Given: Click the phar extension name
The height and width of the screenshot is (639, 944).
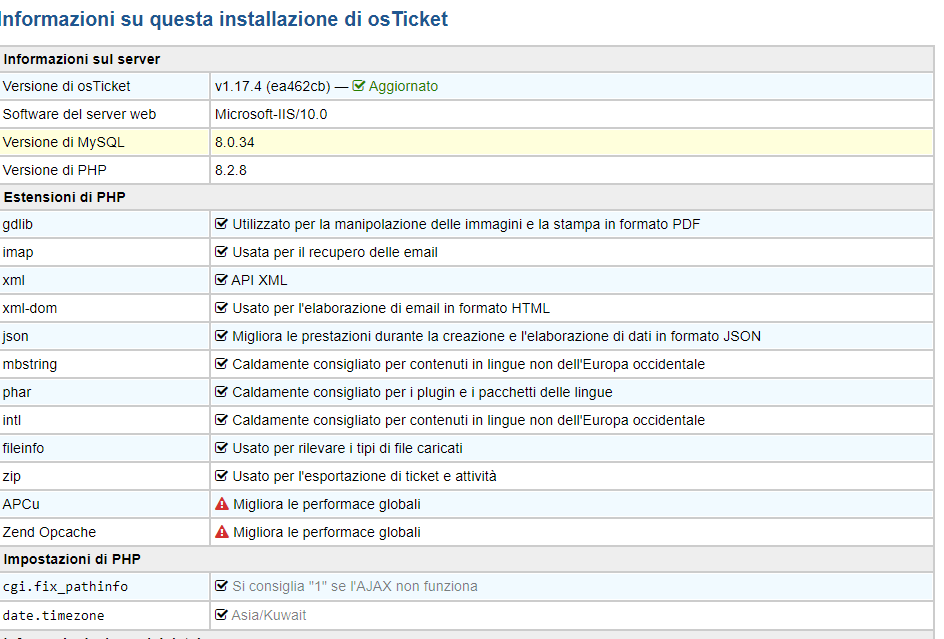Looking at the screenshot, I should (17, 392).
